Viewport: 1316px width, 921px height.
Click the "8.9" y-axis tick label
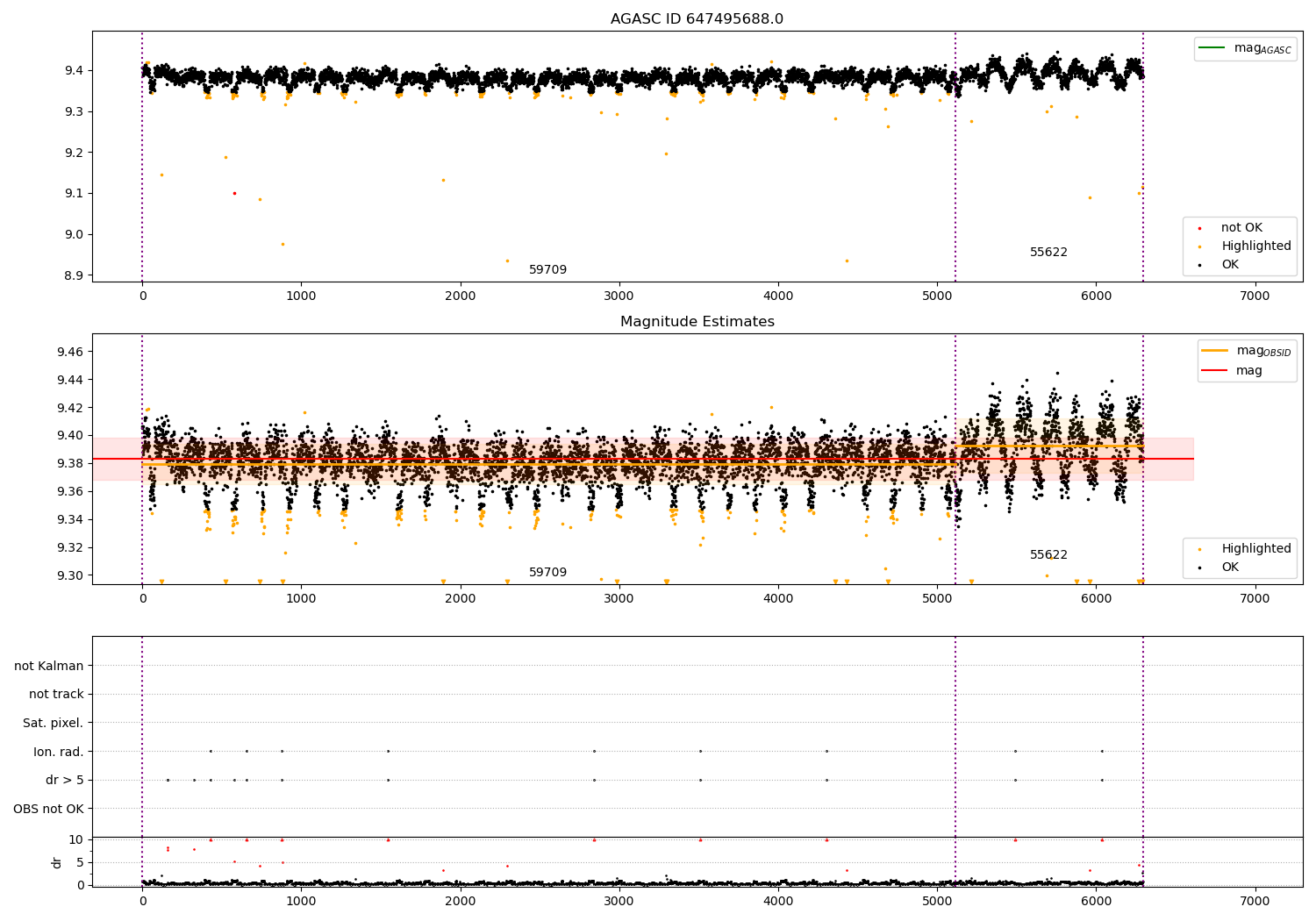click(73, 275)
